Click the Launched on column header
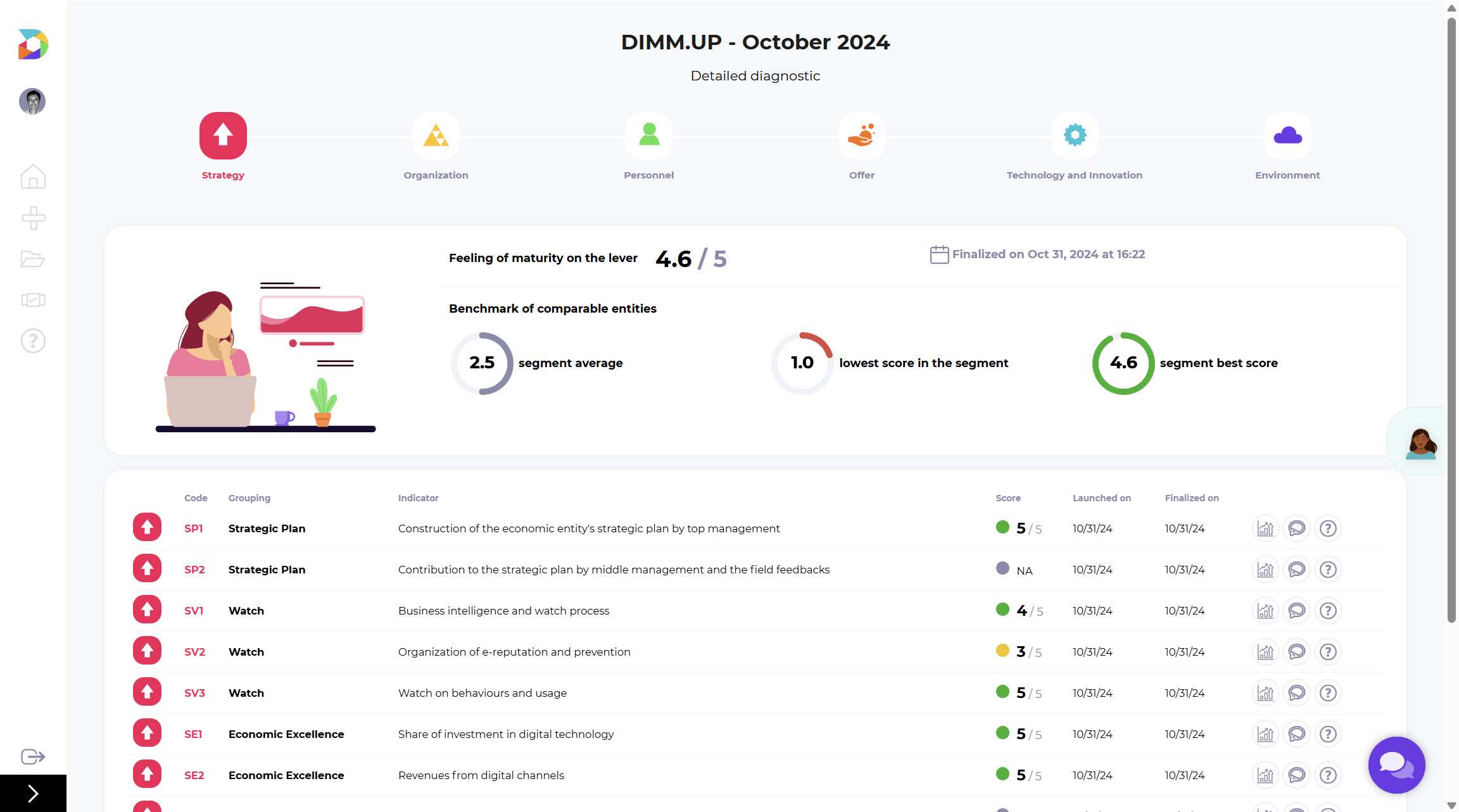The image size is (1459, 812). tap(1102, 498)
